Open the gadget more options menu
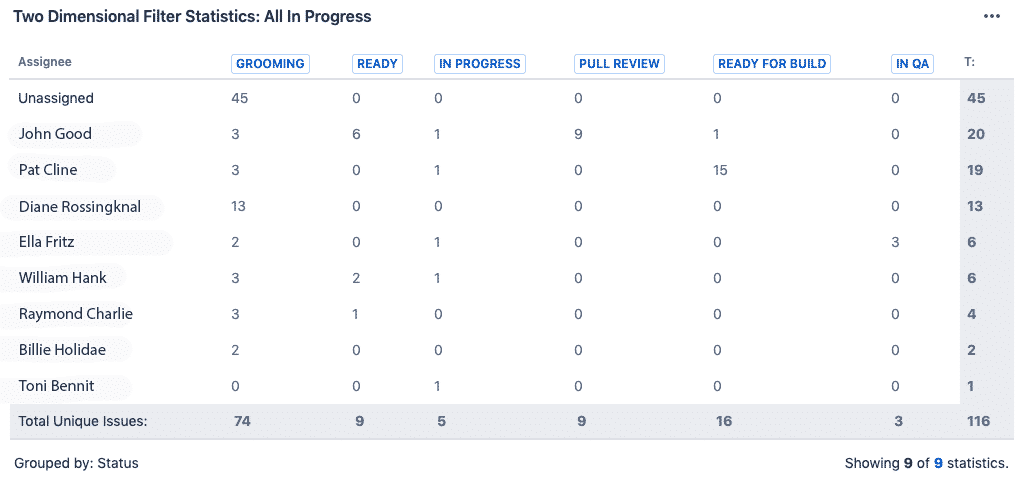Image resolution: width=1026 pixels, height=481 pixels. coord(991,16)
